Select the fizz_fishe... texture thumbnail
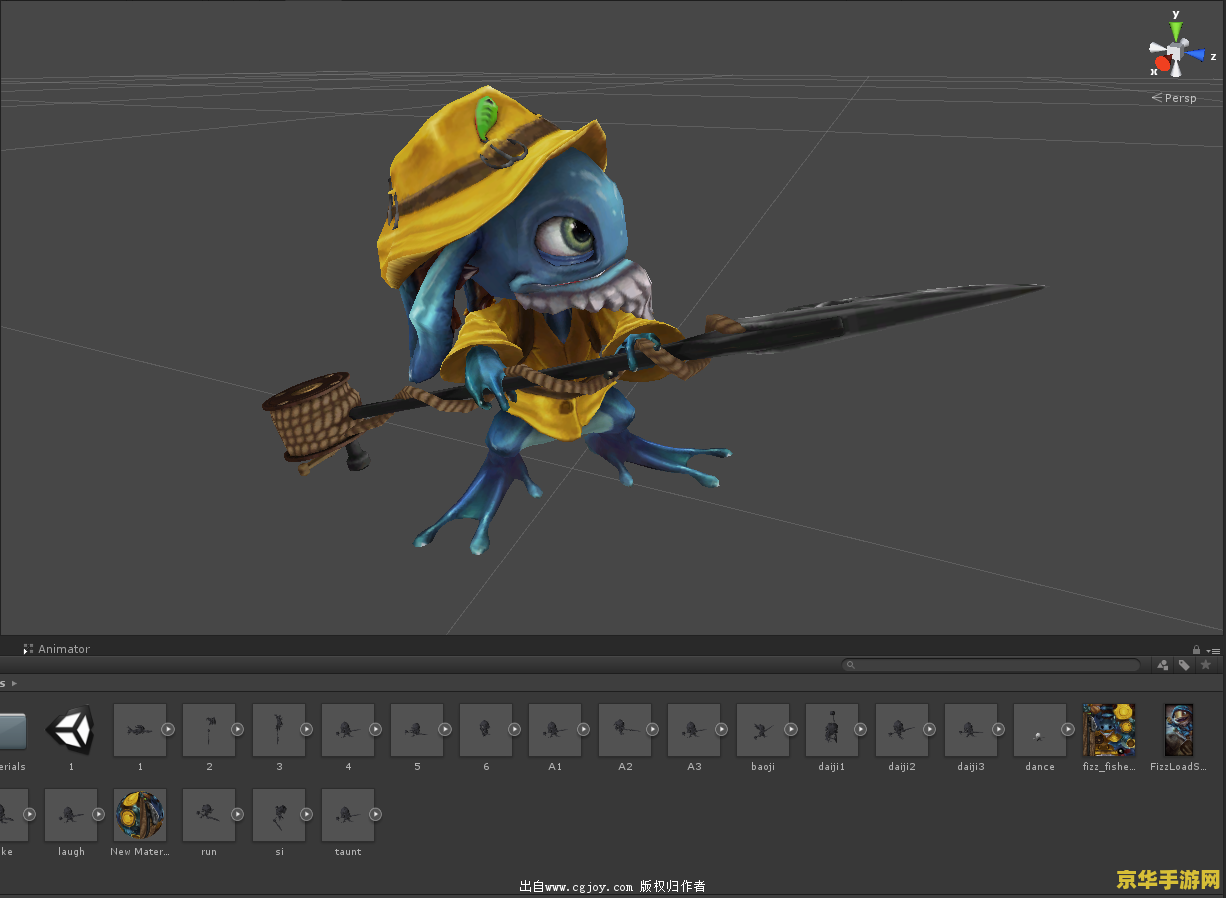This screenshot has width=1226, height=898. [1109, 730]
